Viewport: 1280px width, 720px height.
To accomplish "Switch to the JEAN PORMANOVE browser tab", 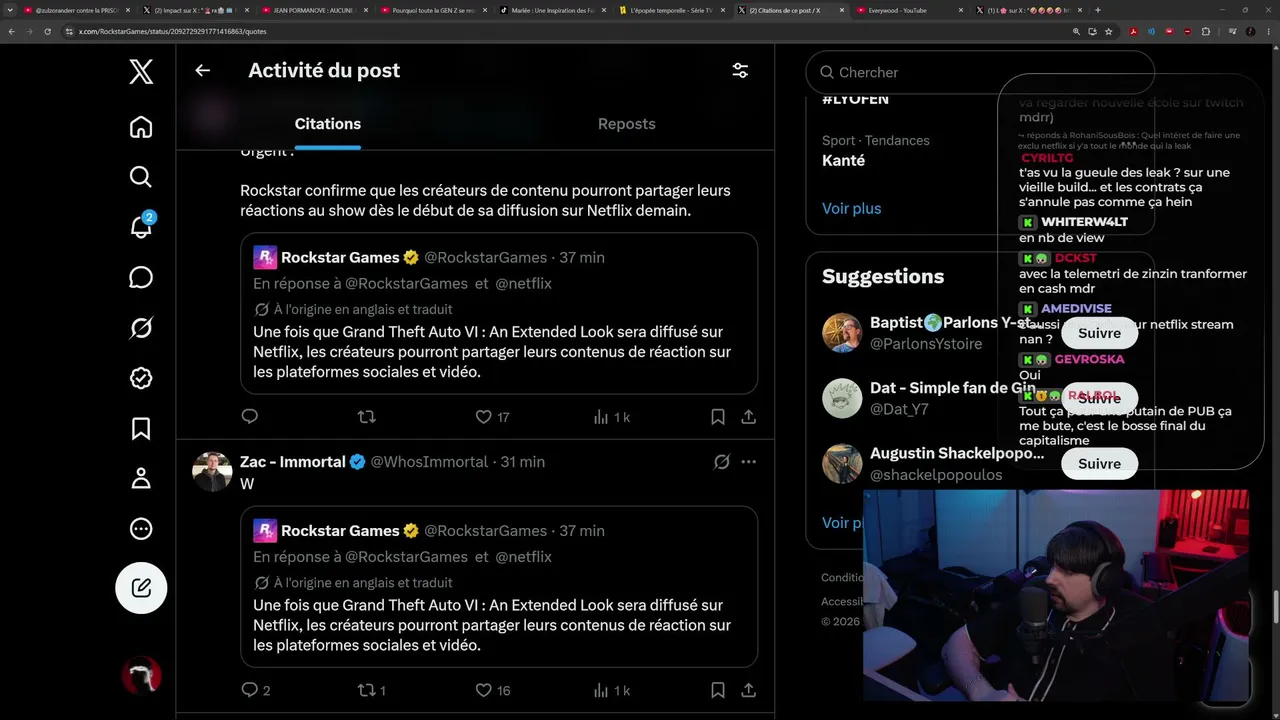I will (x=315, y=10).
